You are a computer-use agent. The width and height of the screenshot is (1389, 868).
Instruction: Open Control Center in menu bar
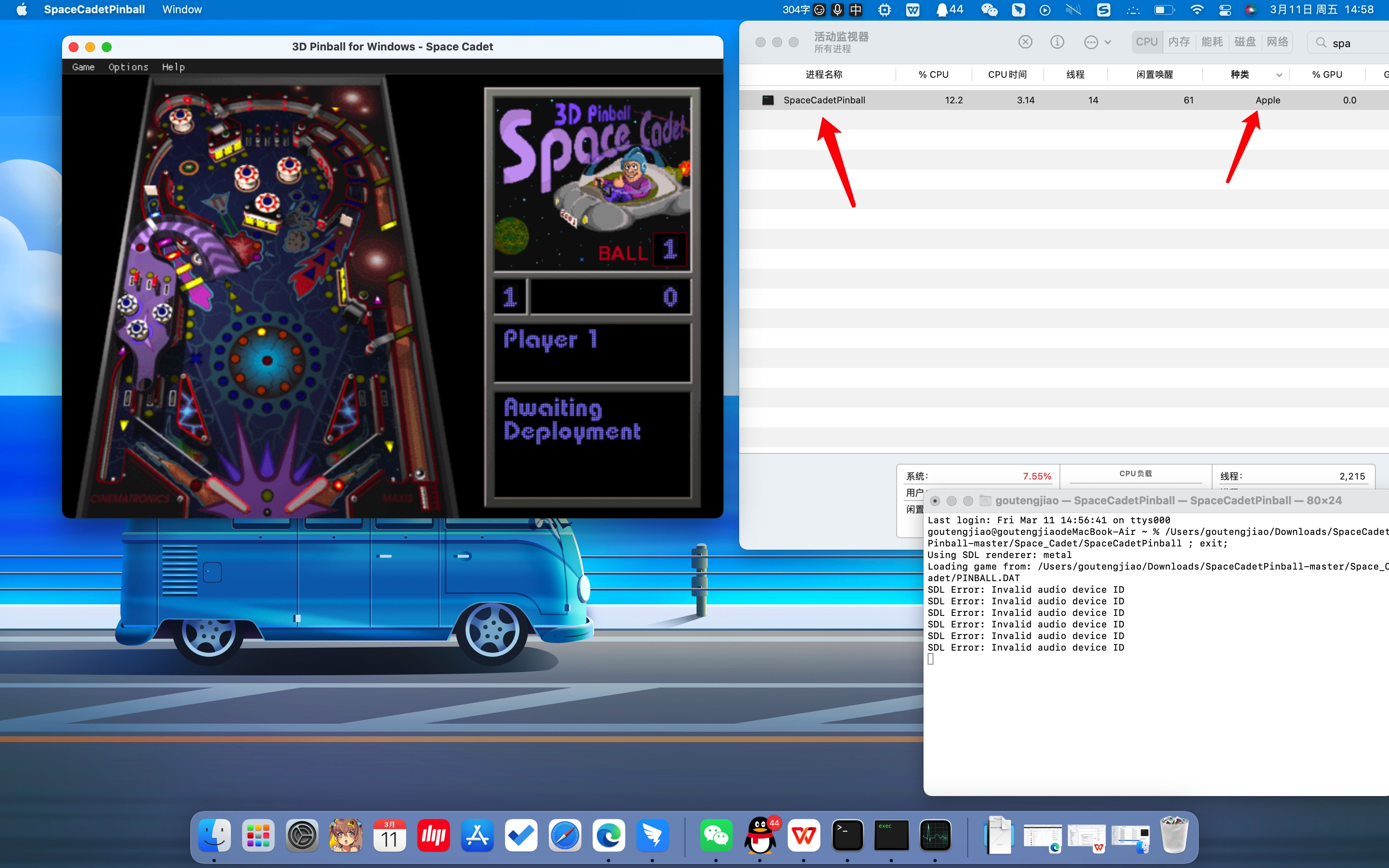pos(1225,10)
